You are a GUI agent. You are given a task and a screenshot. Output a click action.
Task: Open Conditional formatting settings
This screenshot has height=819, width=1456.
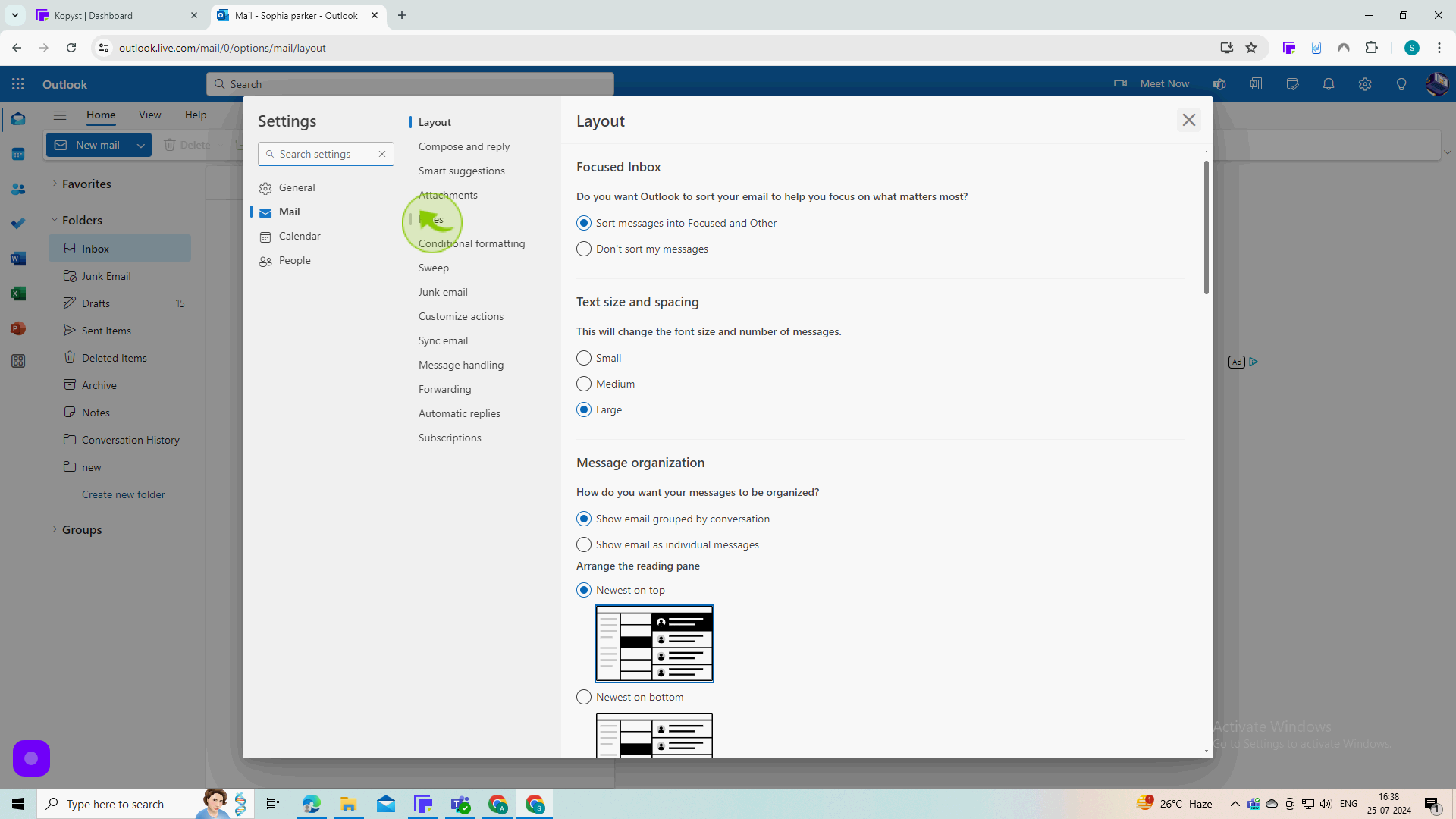pyautogui.click(x=472, y=243)
